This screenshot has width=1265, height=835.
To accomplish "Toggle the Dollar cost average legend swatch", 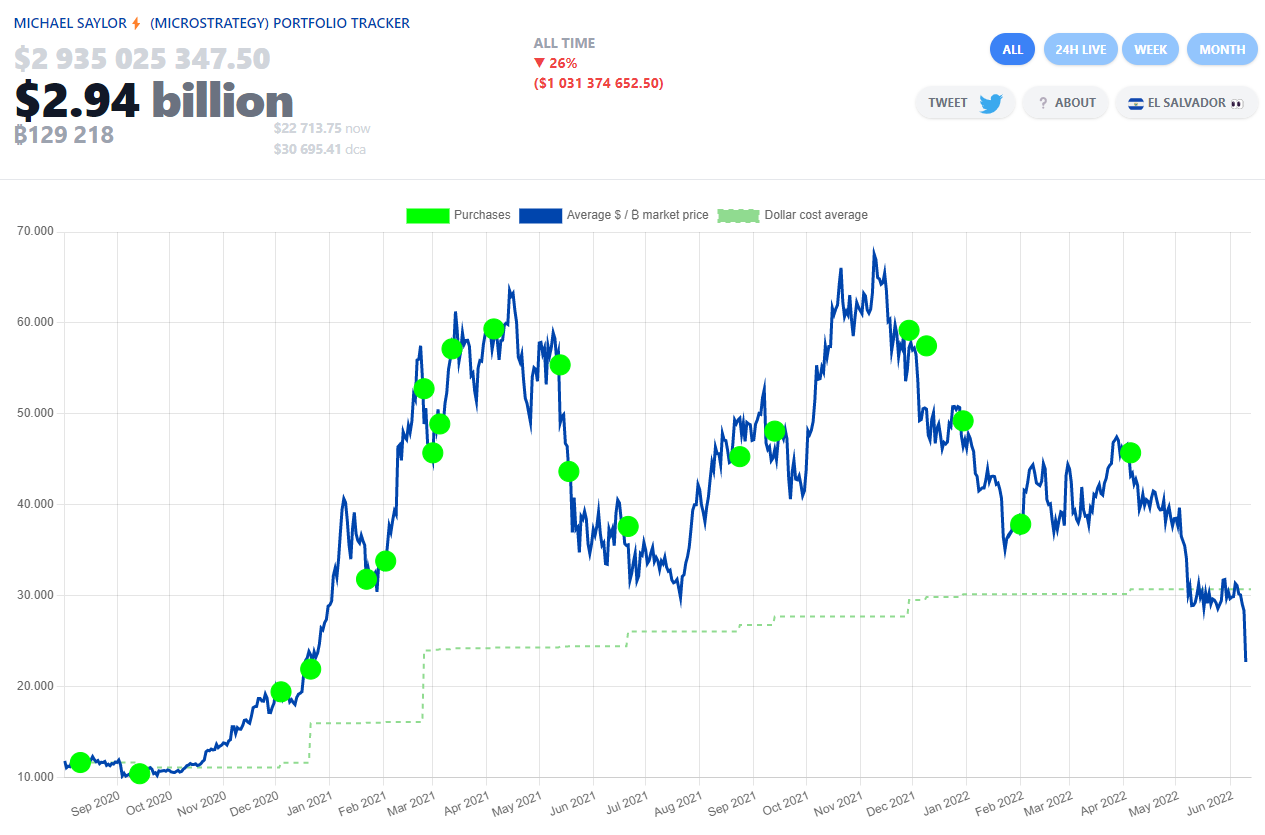I will [x=738, y=215].
